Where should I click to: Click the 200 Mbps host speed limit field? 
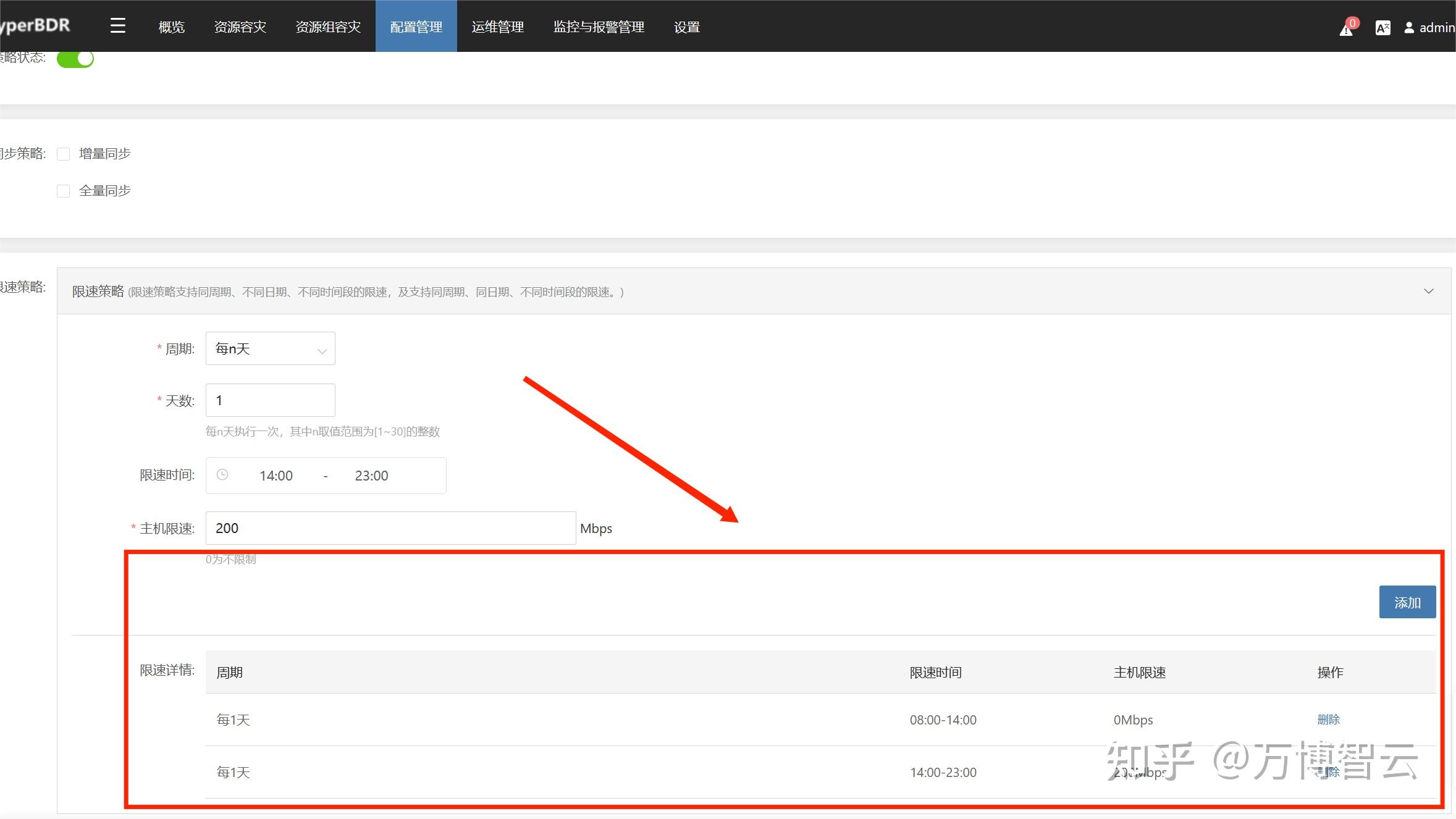pyautogui.click(x=390, y=527)
